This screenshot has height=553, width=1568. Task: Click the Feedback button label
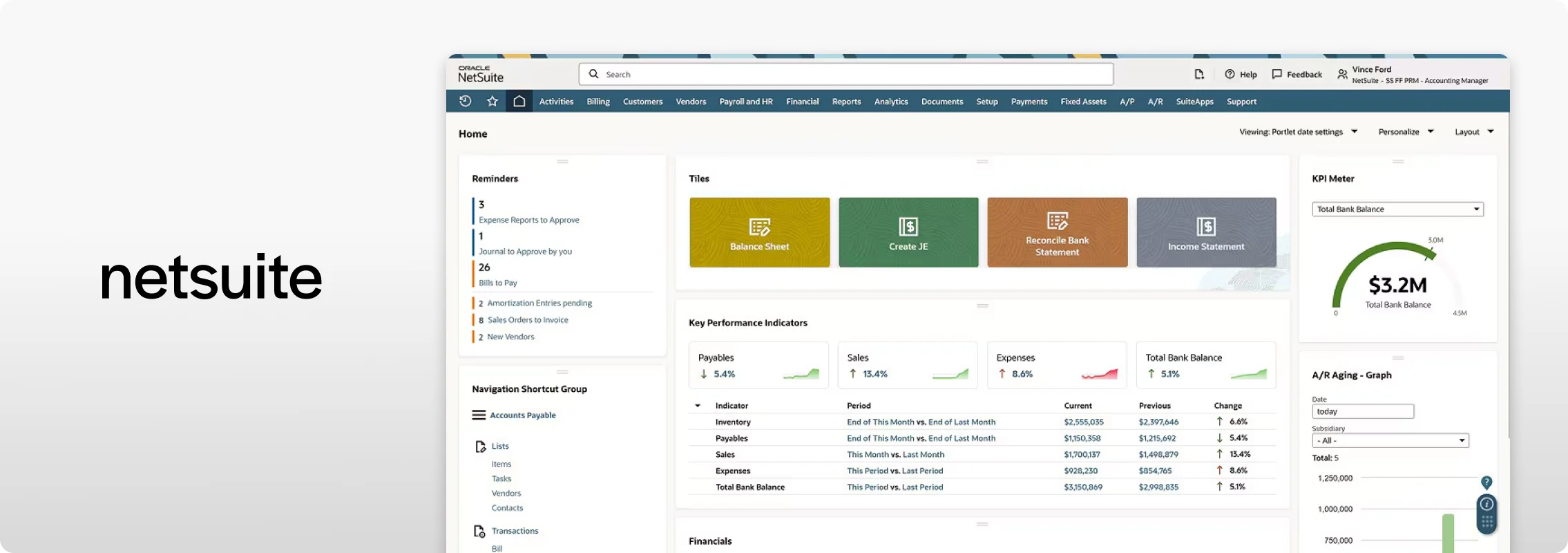click(x=1304, y=75)
